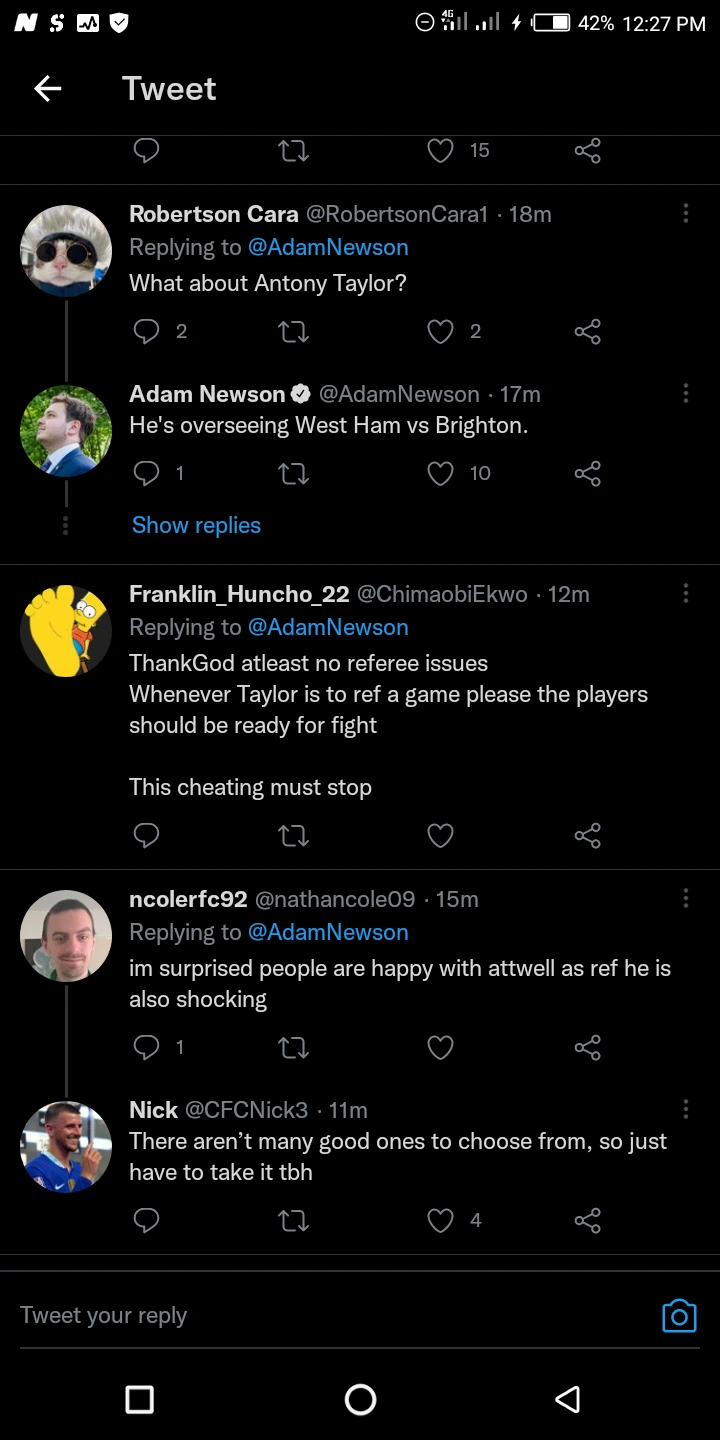720x1440 pixels.
Task: Open more options for Franklin_Huncho_22's tweet
Action: (x=685, y=594)
